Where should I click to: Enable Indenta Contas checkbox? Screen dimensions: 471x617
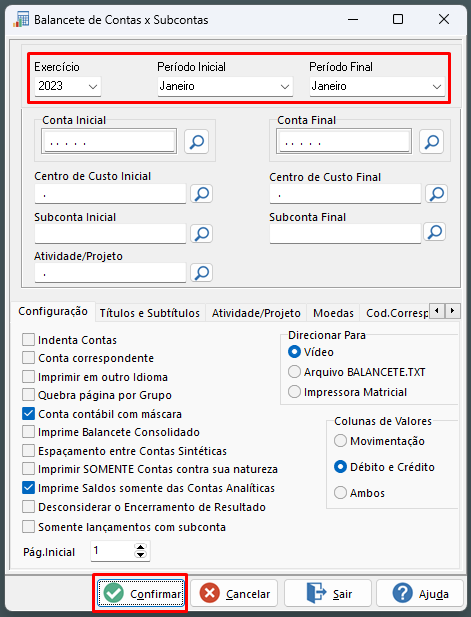click(x=28, y=340)
